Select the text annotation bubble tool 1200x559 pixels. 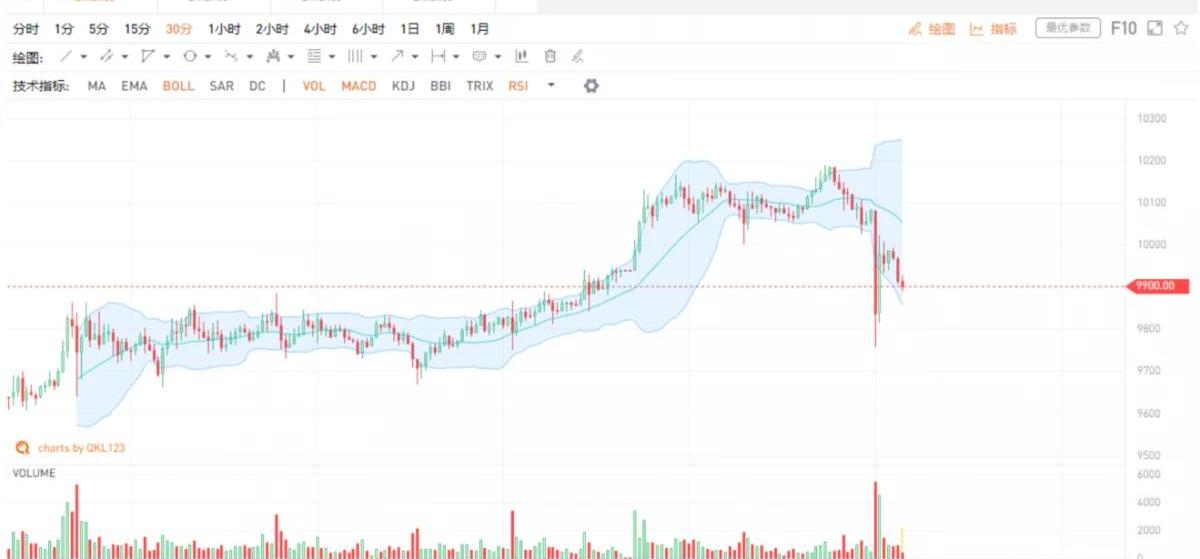click(x=479, y=57)
